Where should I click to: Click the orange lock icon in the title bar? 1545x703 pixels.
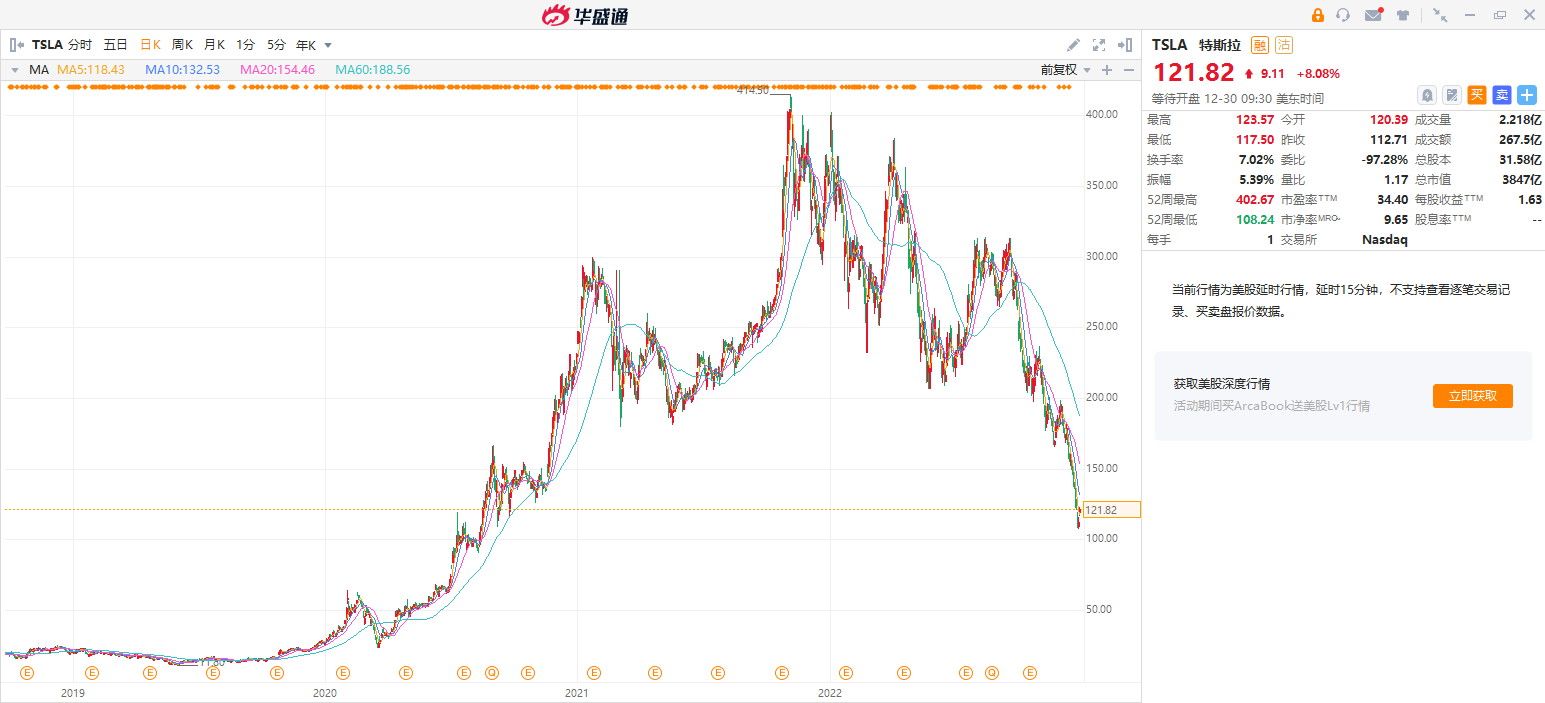tap(1317, 15)
